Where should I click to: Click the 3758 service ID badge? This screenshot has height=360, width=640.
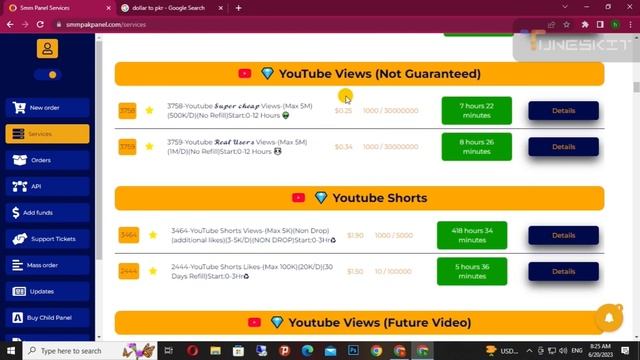pos(127,111)
